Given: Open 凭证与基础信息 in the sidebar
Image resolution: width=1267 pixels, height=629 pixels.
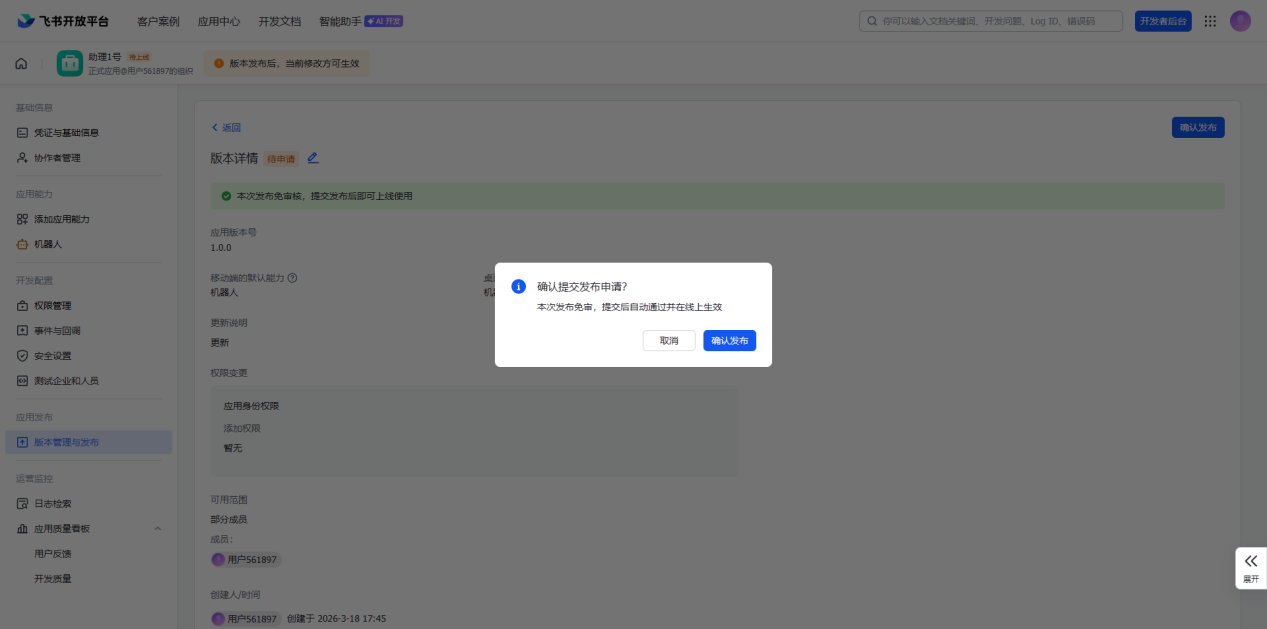Looking at the screenshot, I should click(x=66, y=133).
